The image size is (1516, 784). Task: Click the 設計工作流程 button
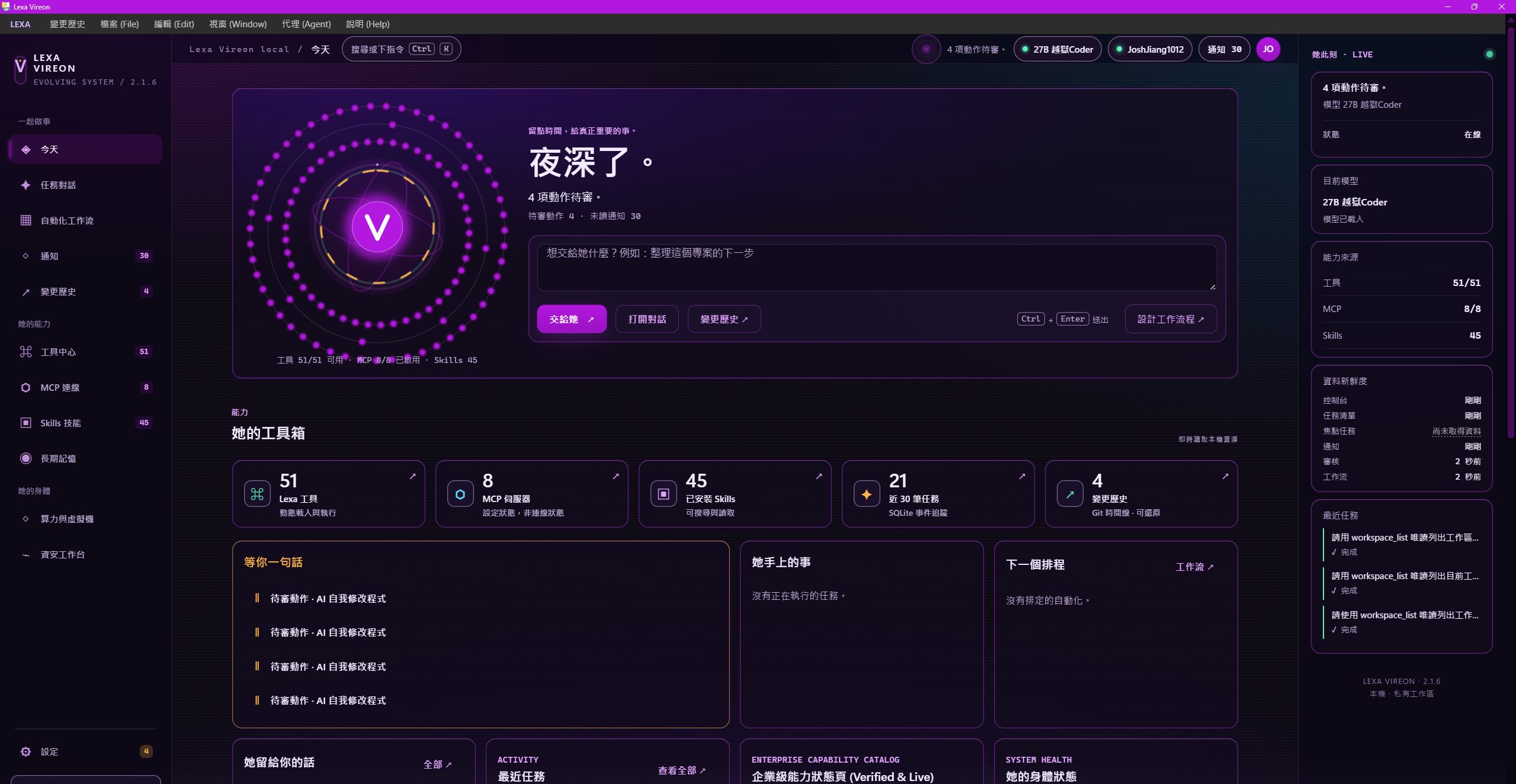[x=1171, y=319]
